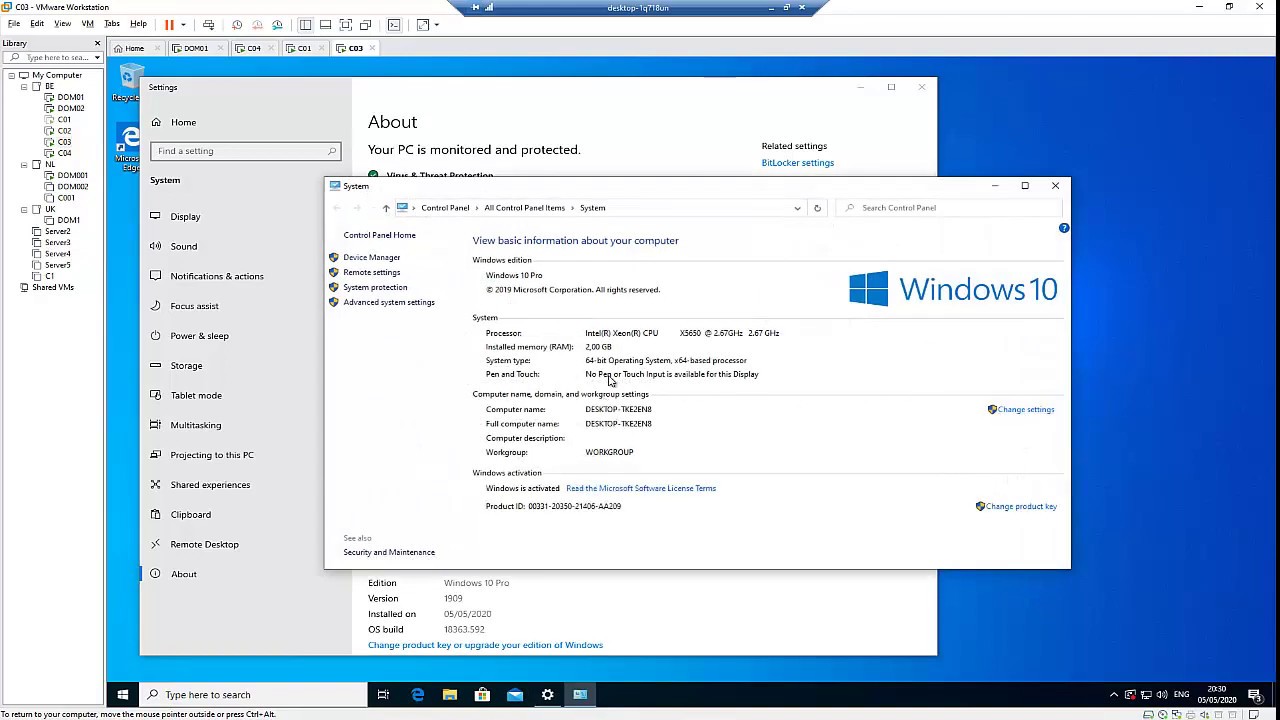Click Send Ctrl+Alt+Del toolbar icon
Image resolution: width=1280 pixels, height=720 pixels.
coord(208,24)
